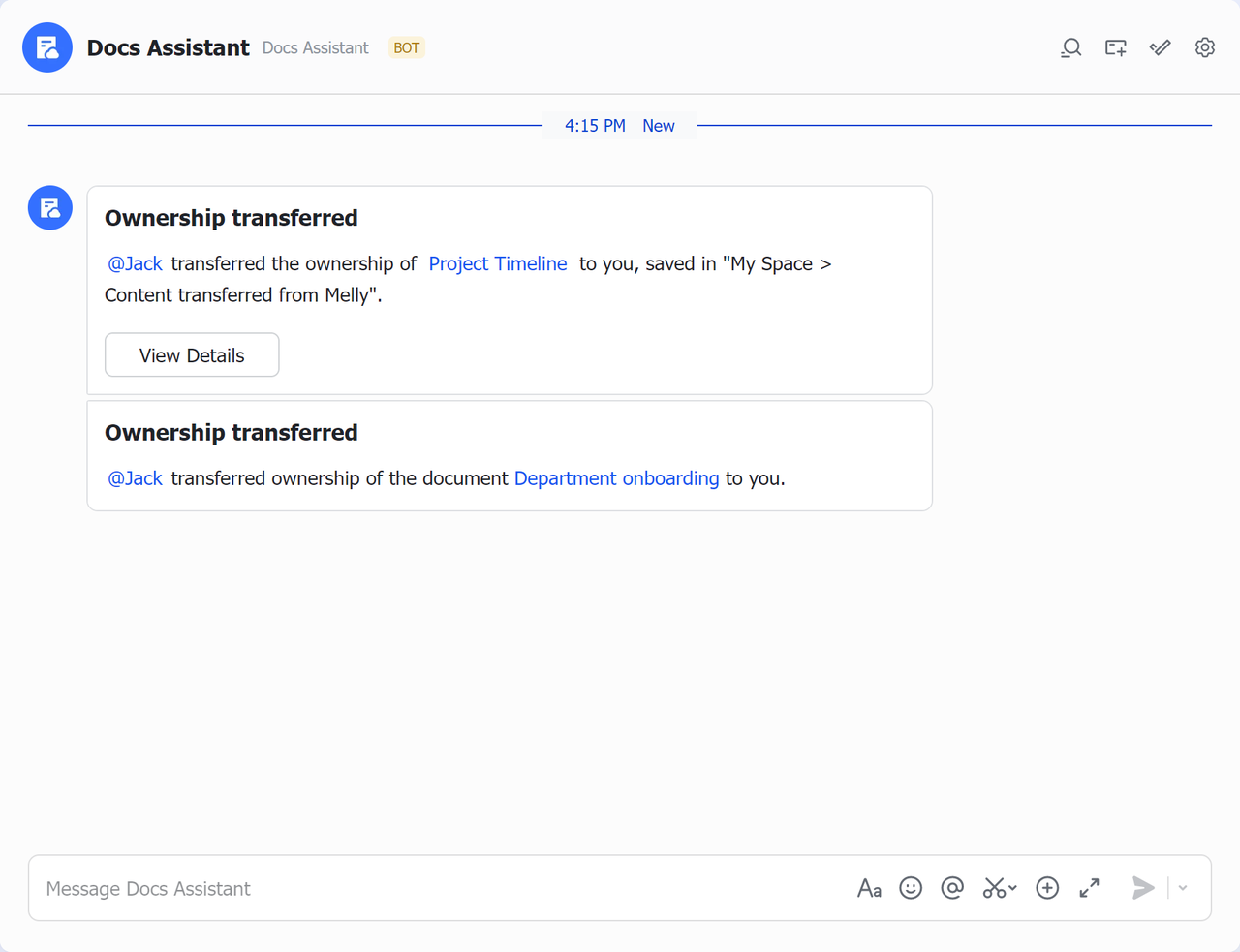Click the View Details button

pos(192,355)
